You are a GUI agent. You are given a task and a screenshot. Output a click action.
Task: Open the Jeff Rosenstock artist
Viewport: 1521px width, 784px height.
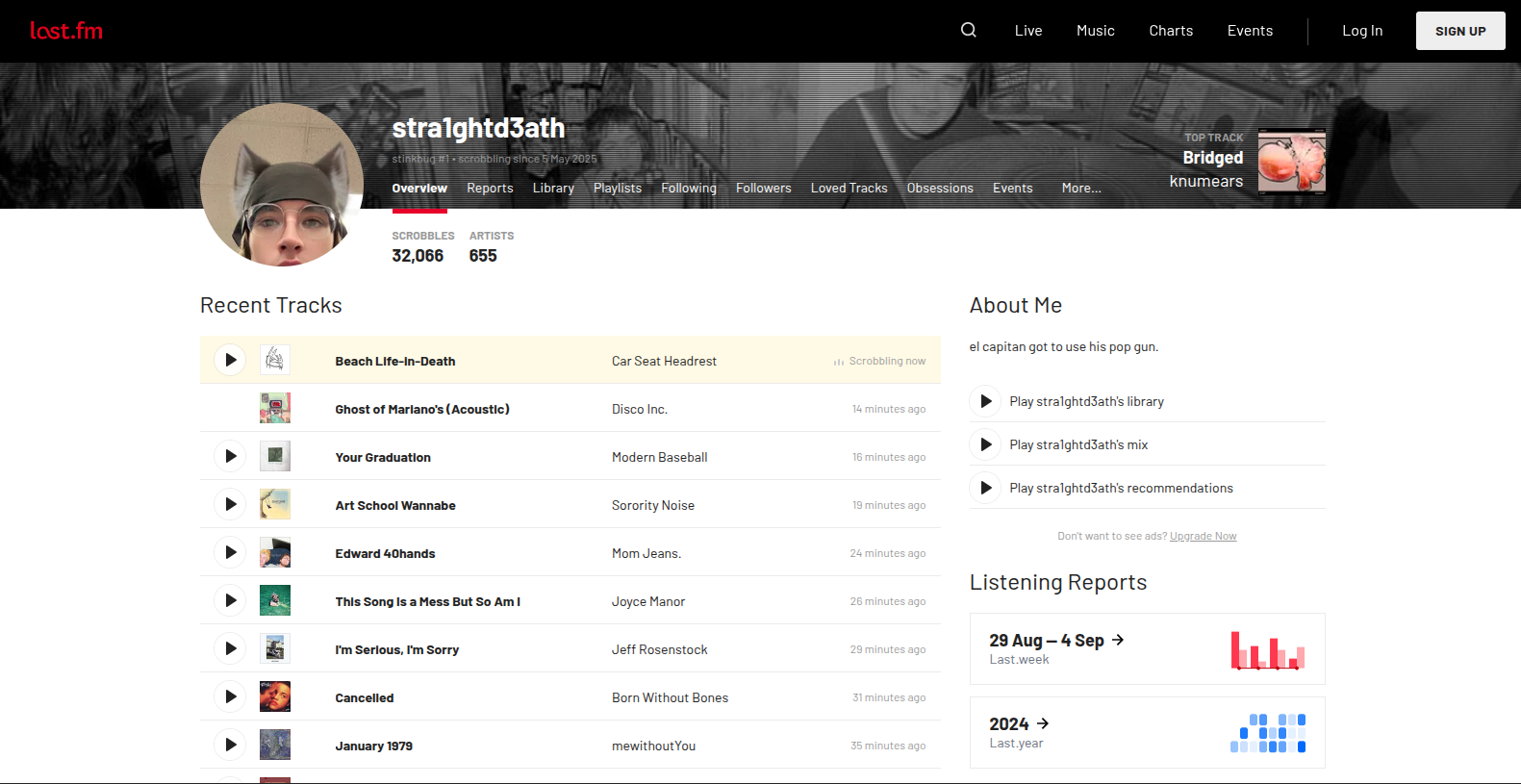660,649
